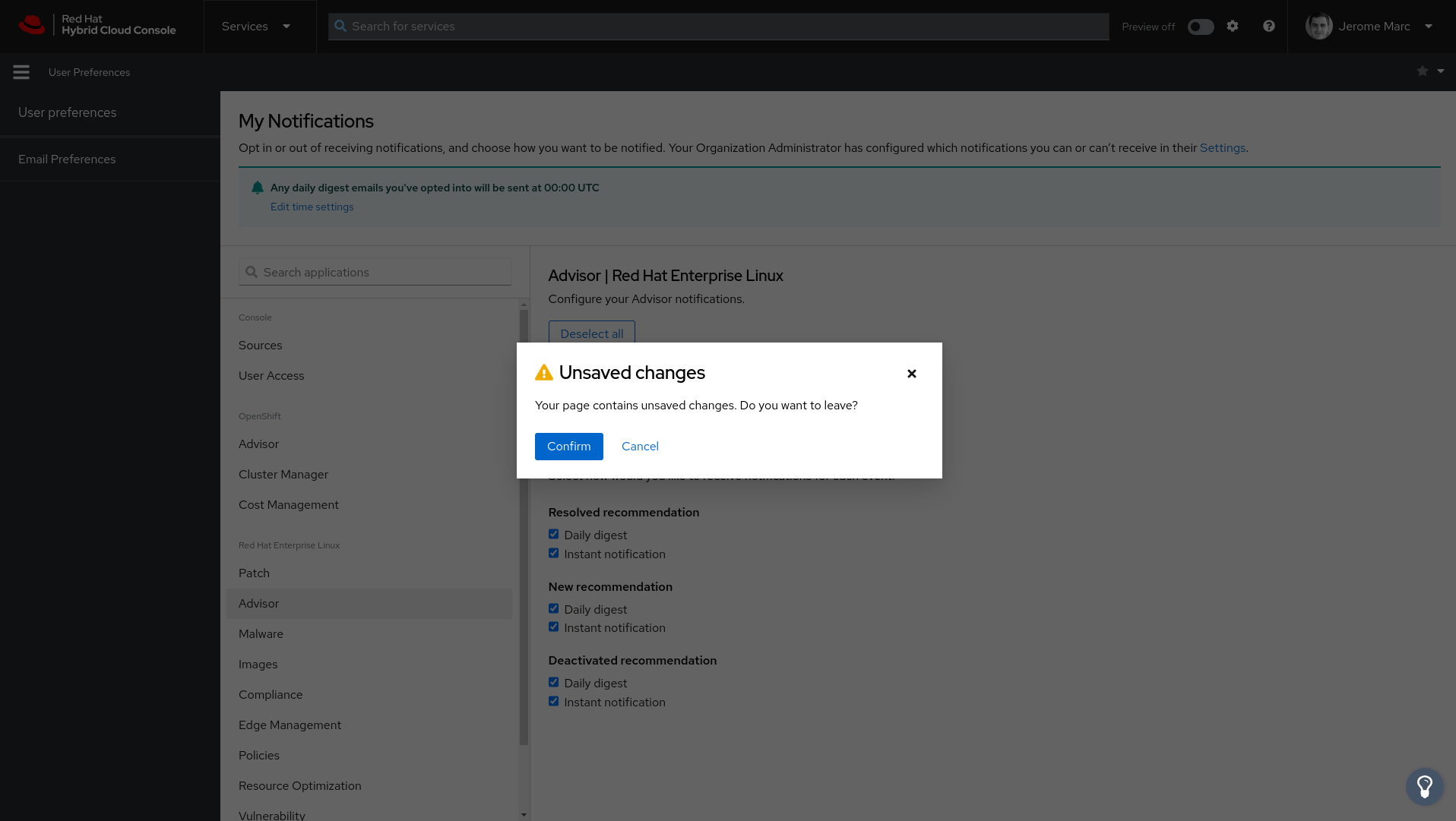Open the settings gear icon

pyautogui.click(x=1233, y=26)
